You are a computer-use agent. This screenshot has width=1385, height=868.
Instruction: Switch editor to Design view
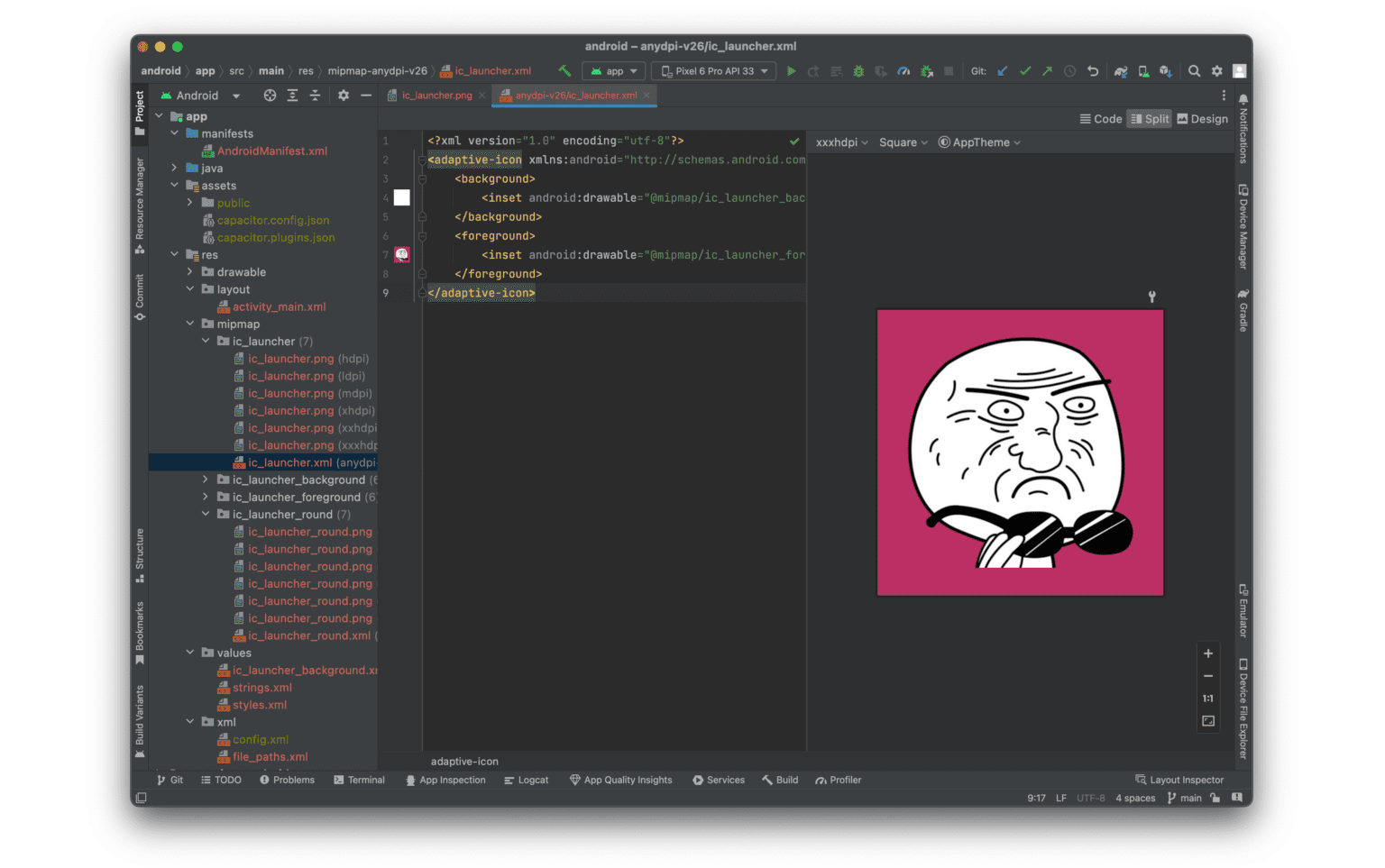click(x=1203, y=119)
